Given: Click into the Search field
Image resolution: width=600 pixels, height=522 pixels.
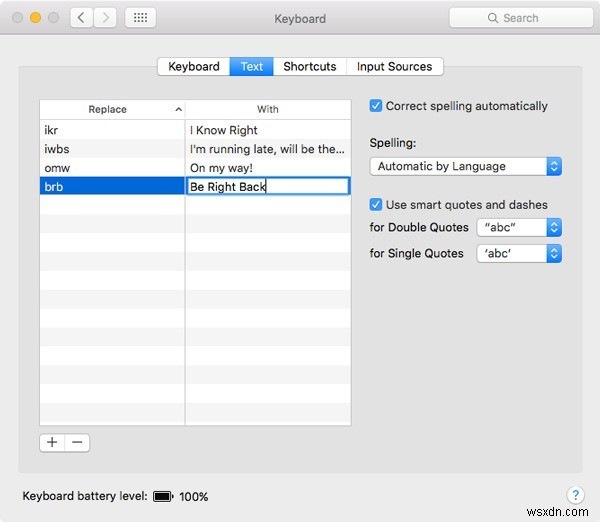Looking at the screenshot, I should (521, 18).
